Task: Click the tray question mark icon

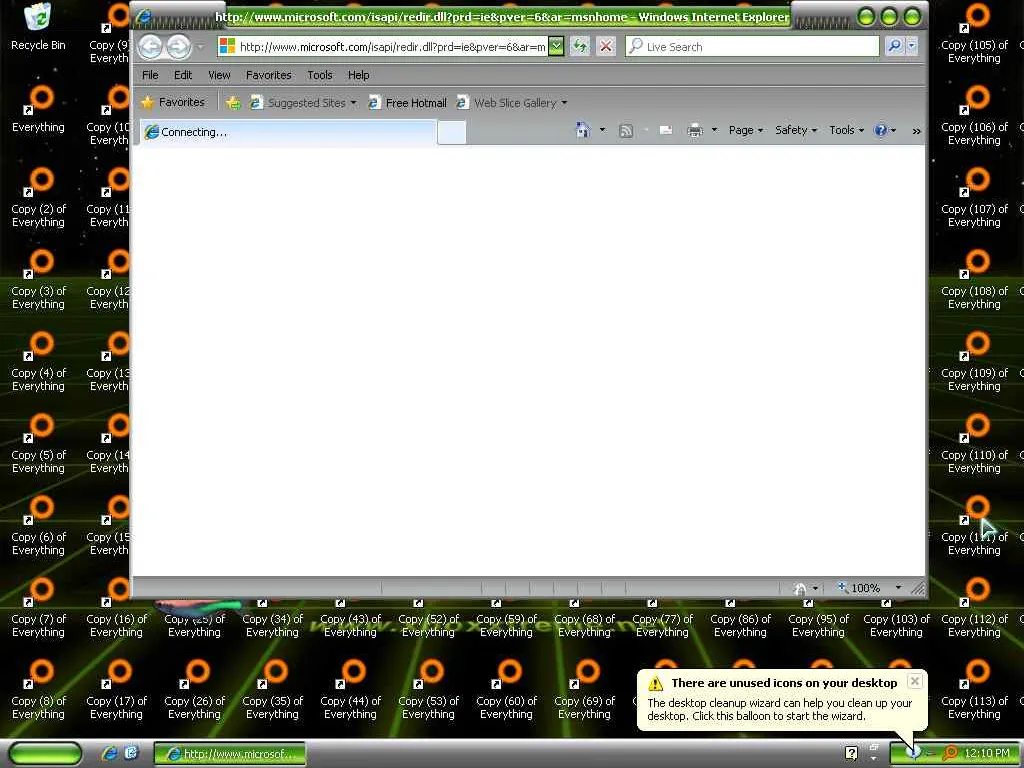Action: pyautogui.click(x=851, y=754)
